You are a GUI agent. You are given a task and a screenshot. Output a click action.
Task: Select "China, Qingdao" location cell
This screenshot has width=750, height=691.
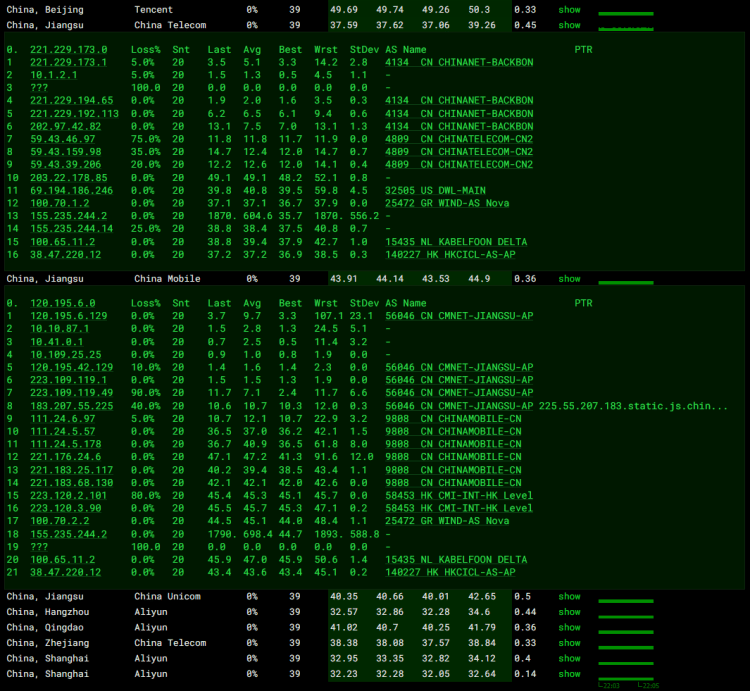click(45, 627)
